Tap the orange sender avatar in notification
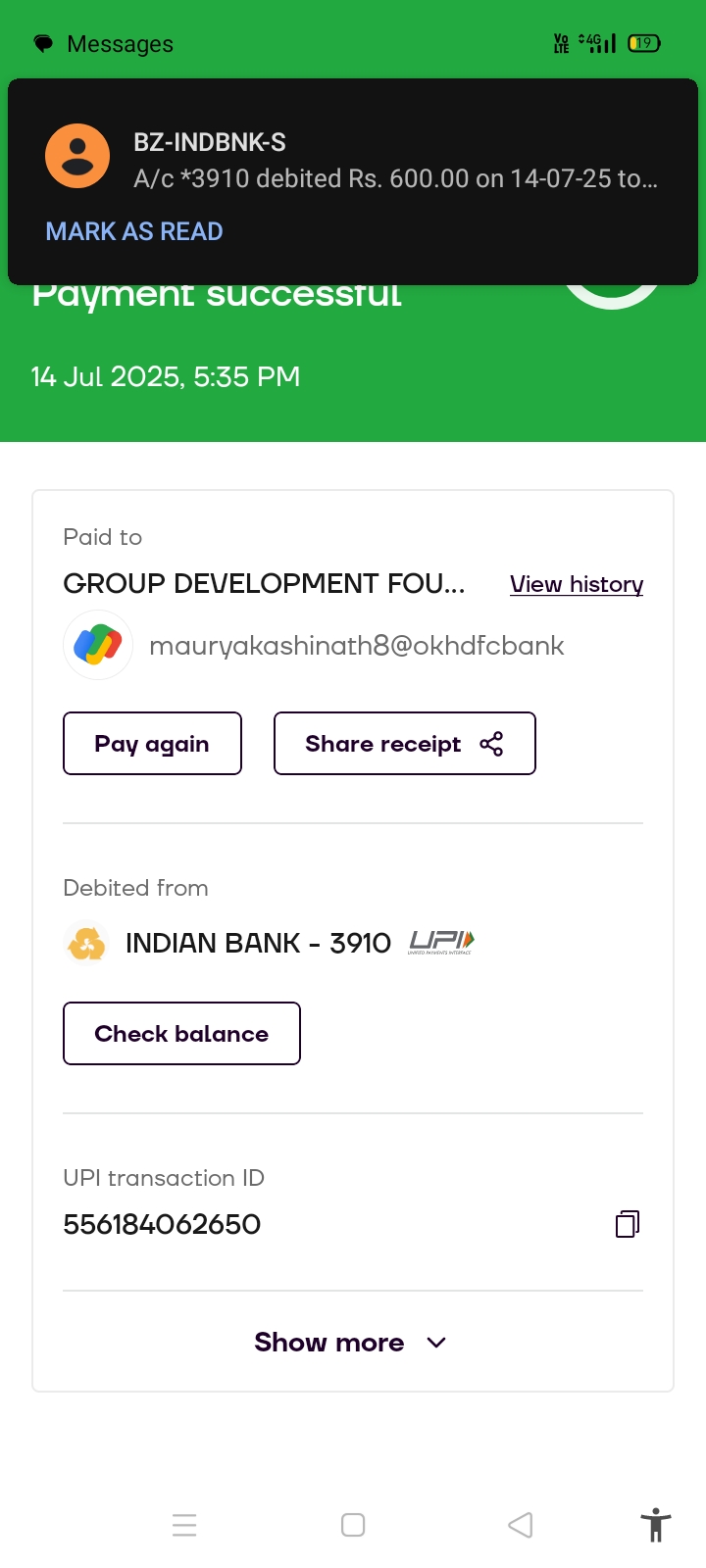Screen dimensions: 706x1568 (77, 157)
